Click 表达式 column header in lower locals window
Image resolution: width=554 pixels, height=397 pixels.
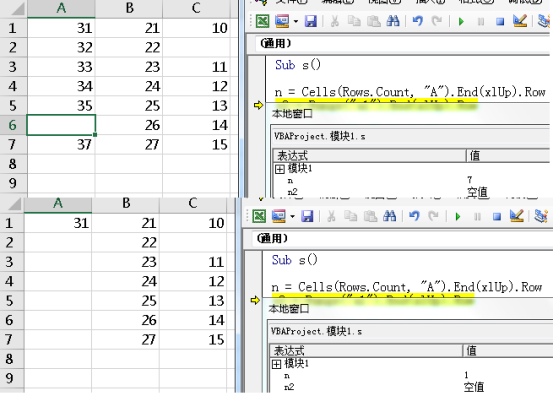click(366, 350)
